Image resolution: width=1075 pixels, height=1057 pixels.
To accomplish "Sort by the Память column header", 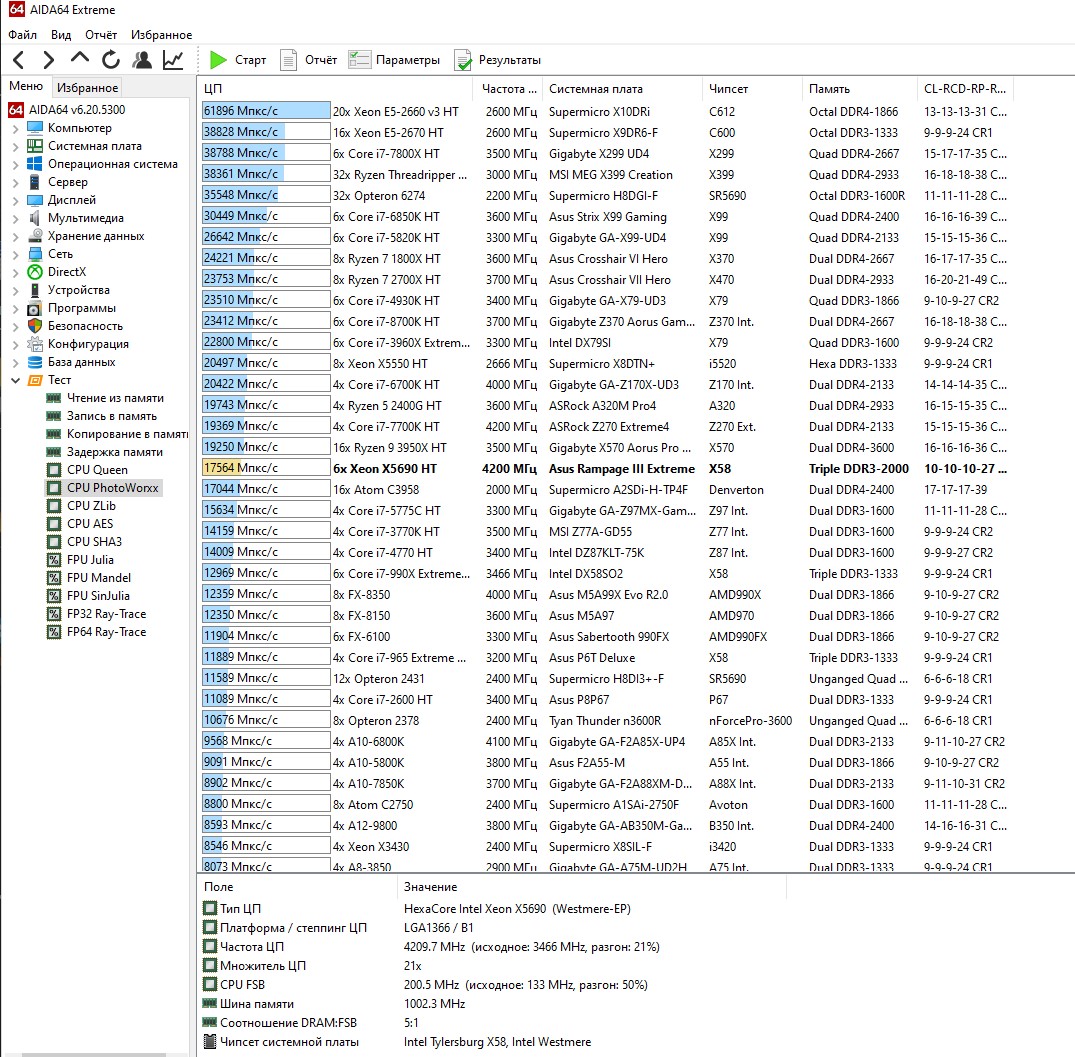I will (858, 89).
